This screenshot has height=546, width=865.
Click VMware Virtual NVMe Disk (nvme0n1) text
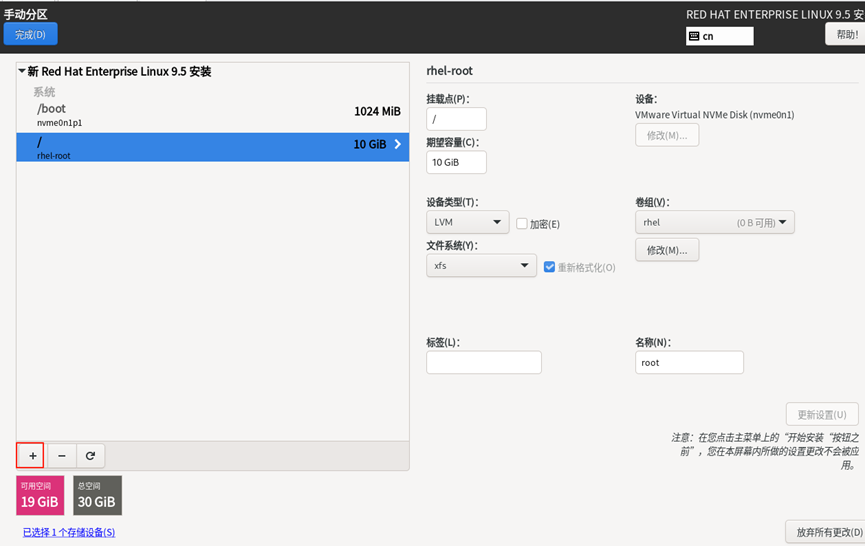714,115
